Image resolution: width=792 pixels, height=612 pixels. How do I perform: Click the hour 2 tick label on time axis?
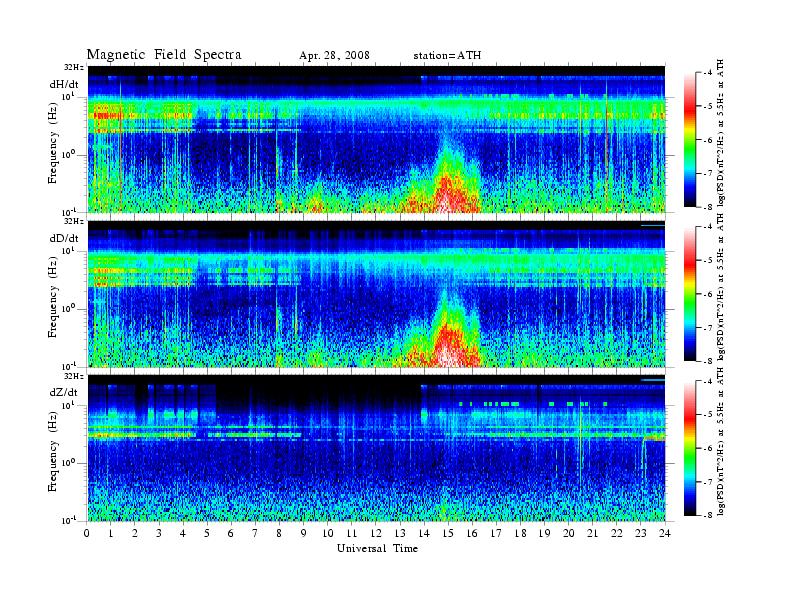(135, 533)
